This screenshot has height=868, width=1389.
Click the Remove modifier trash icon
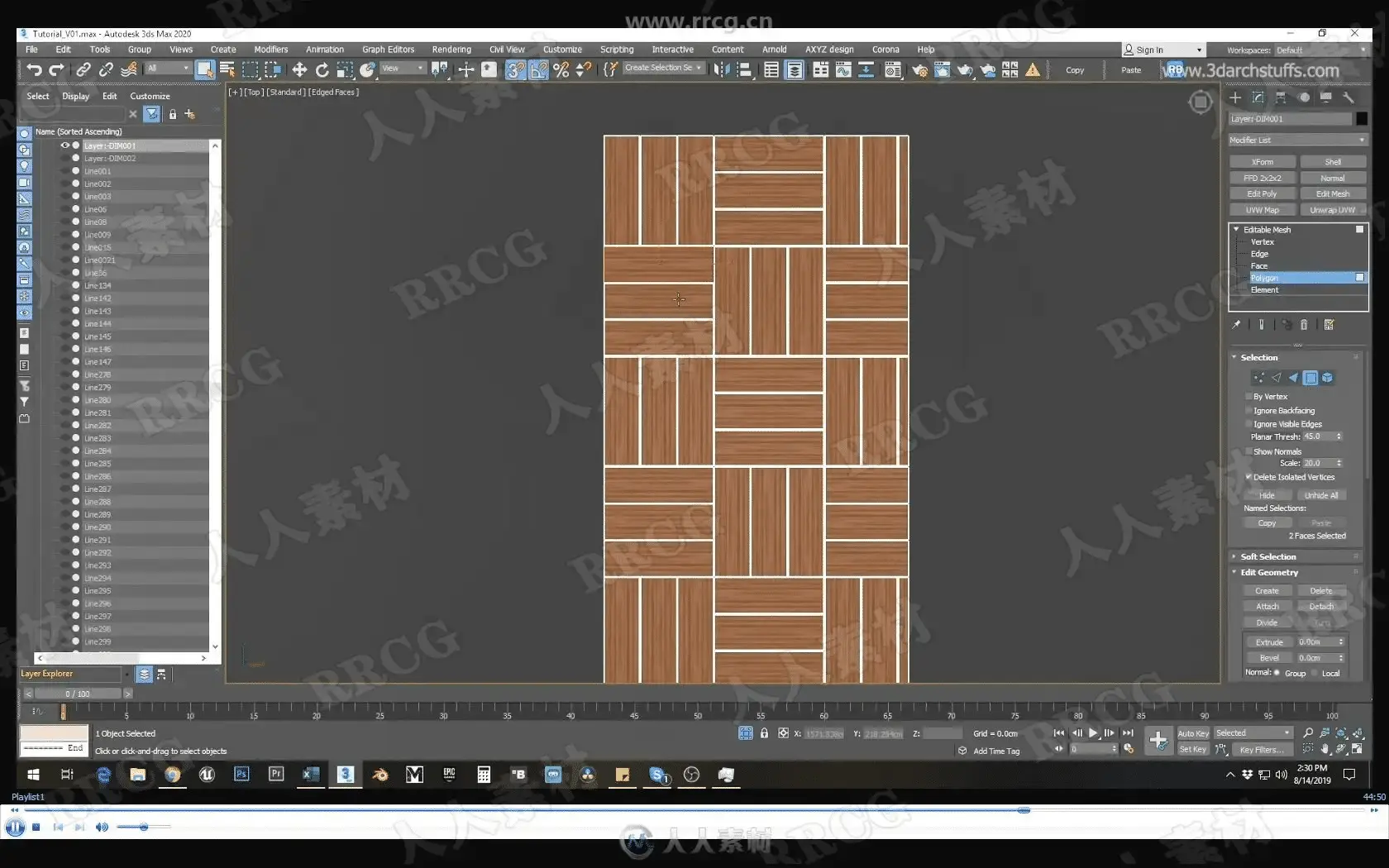click(1305, 325)
